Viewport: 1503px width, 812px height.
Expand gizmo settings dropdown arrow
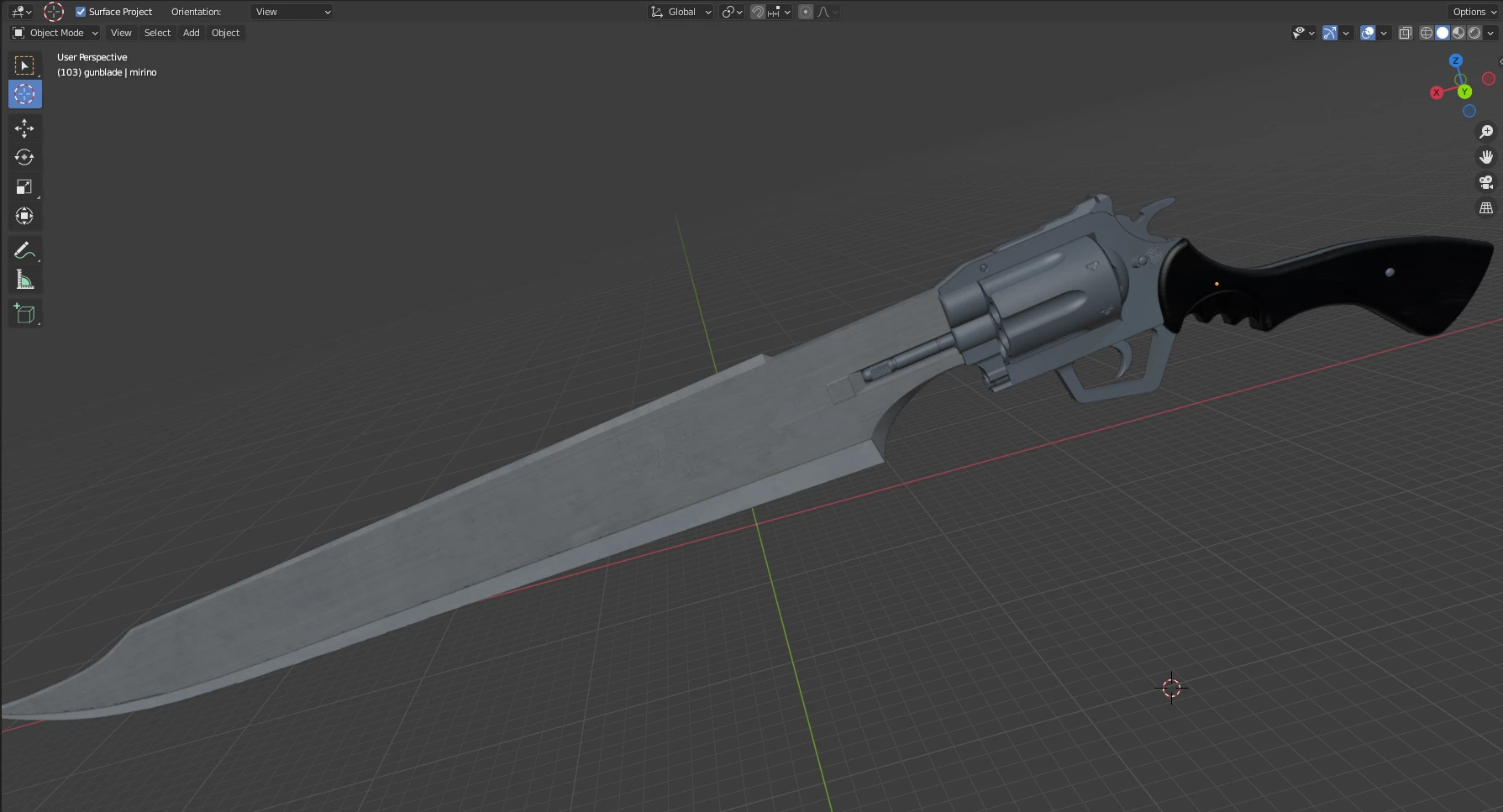(1346, 33)
